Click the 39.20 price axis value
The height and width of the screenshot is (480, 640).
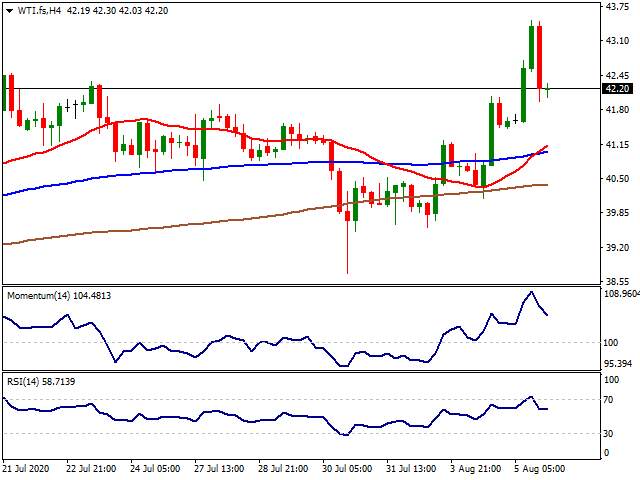coord(617,248)
